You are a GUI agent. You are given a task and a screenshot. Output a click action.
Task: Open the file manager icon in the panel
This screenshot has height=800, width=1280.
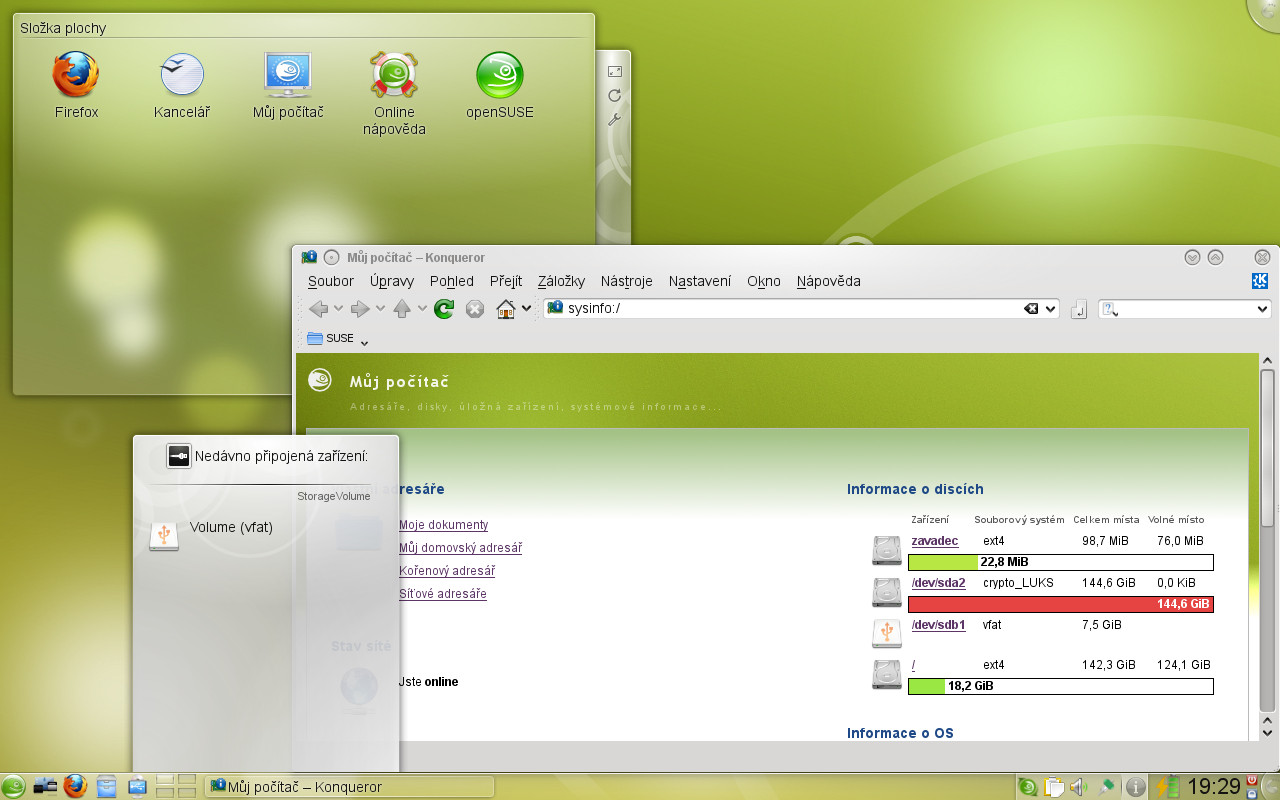click(107, 786)
